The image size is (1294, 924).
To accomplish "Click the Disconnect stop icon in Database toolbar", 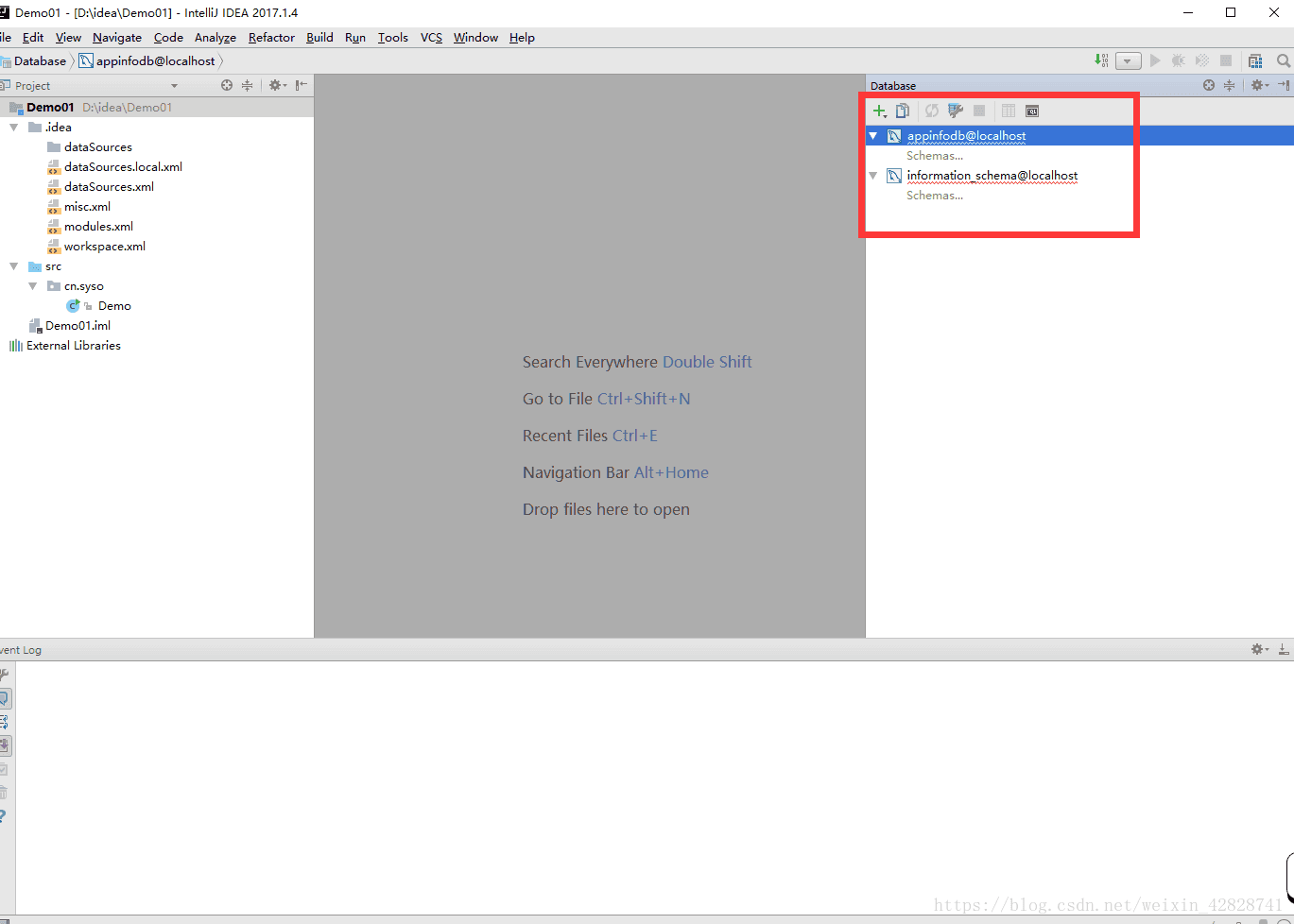I will (979, 111).
